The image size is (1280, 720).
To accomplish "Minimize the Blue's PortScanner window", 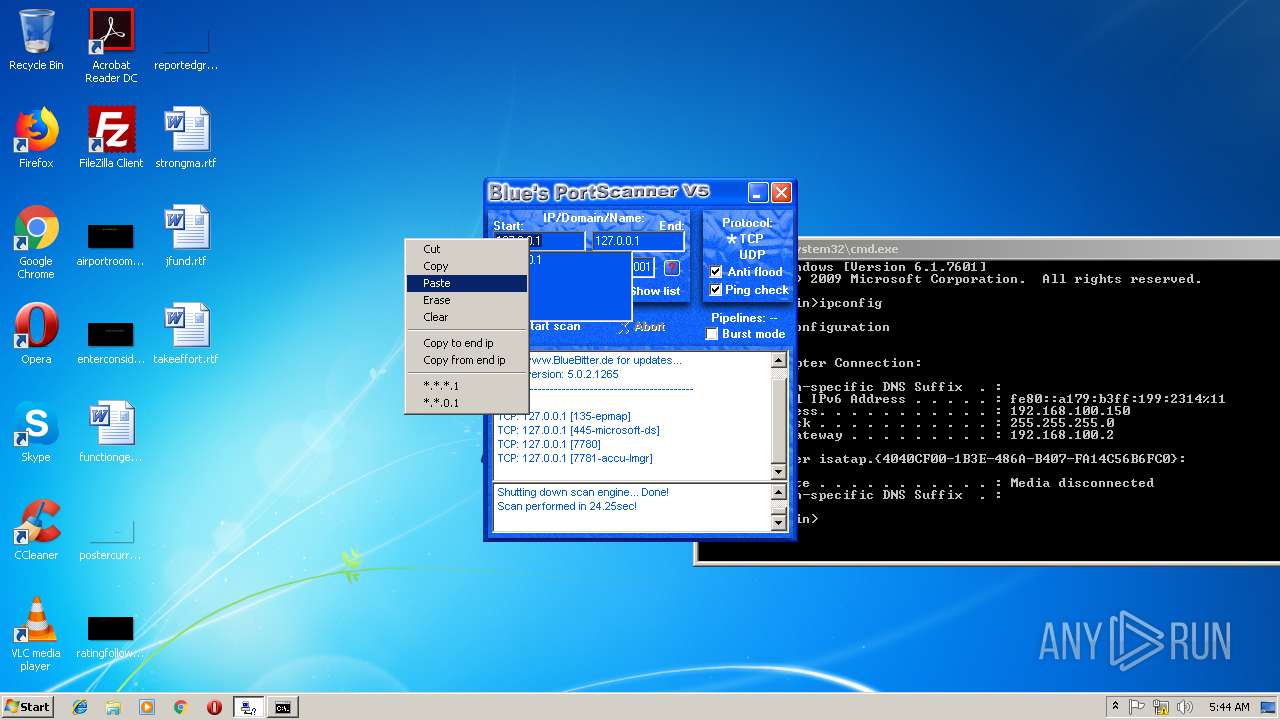I will pos(759,193).
